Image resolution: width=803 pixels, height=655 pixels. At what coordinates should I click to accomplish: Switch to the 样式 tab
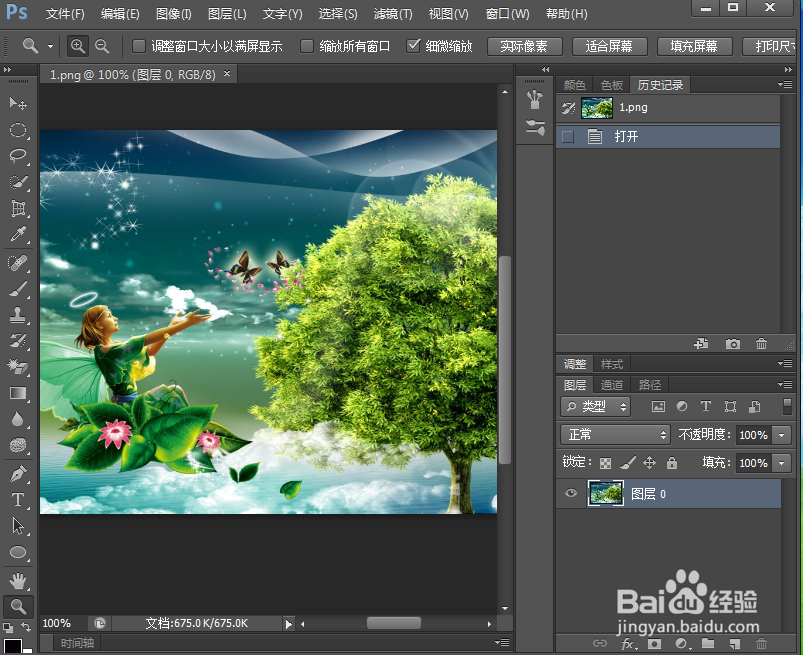pos(611,364)
